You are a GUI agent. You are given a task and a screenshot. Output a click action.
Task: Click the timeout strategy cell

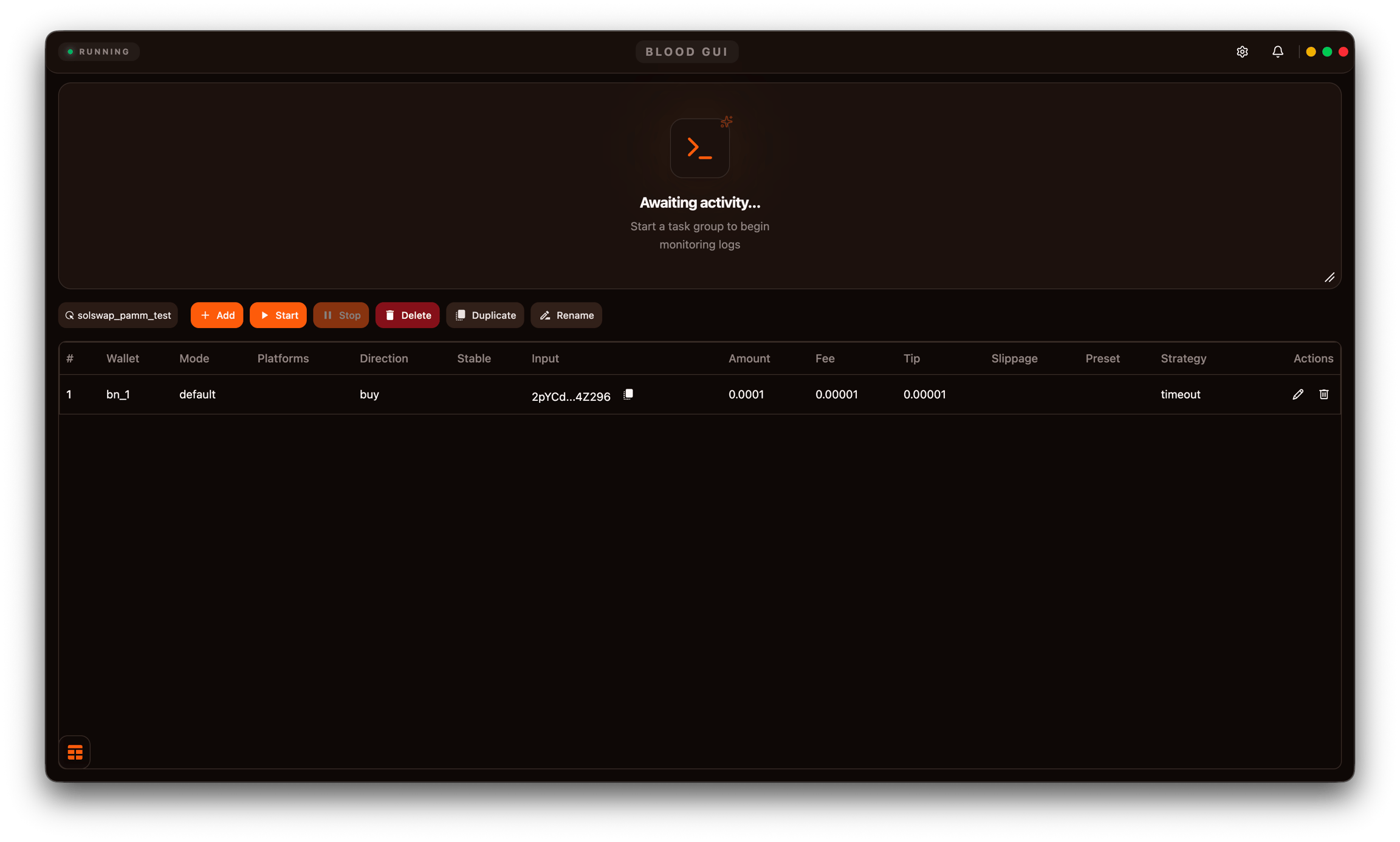[1181, 394]
